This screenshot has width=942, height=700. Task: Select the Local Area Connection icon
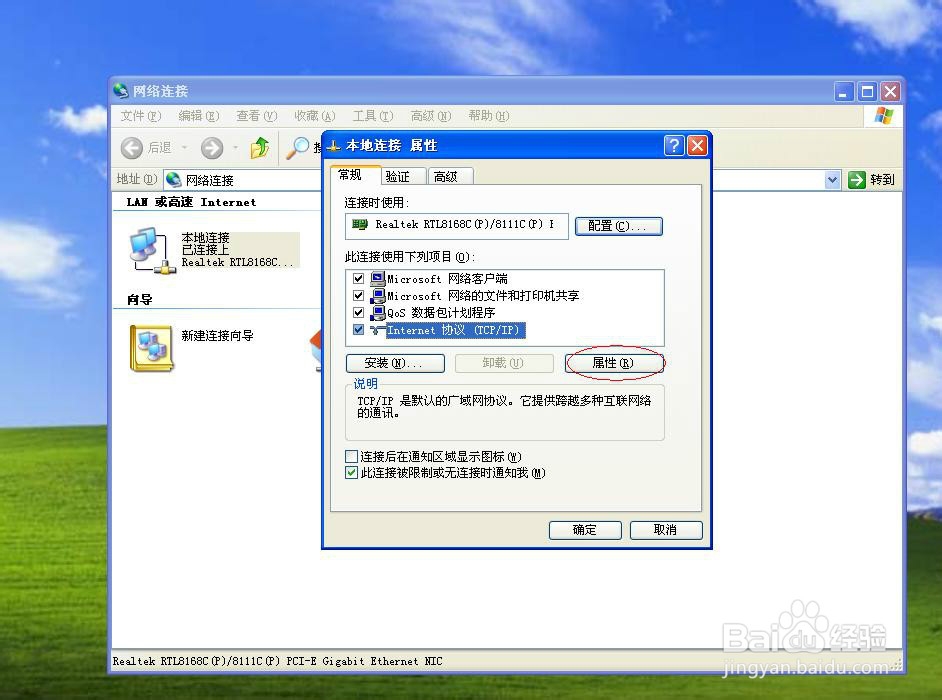click(153, 251)
